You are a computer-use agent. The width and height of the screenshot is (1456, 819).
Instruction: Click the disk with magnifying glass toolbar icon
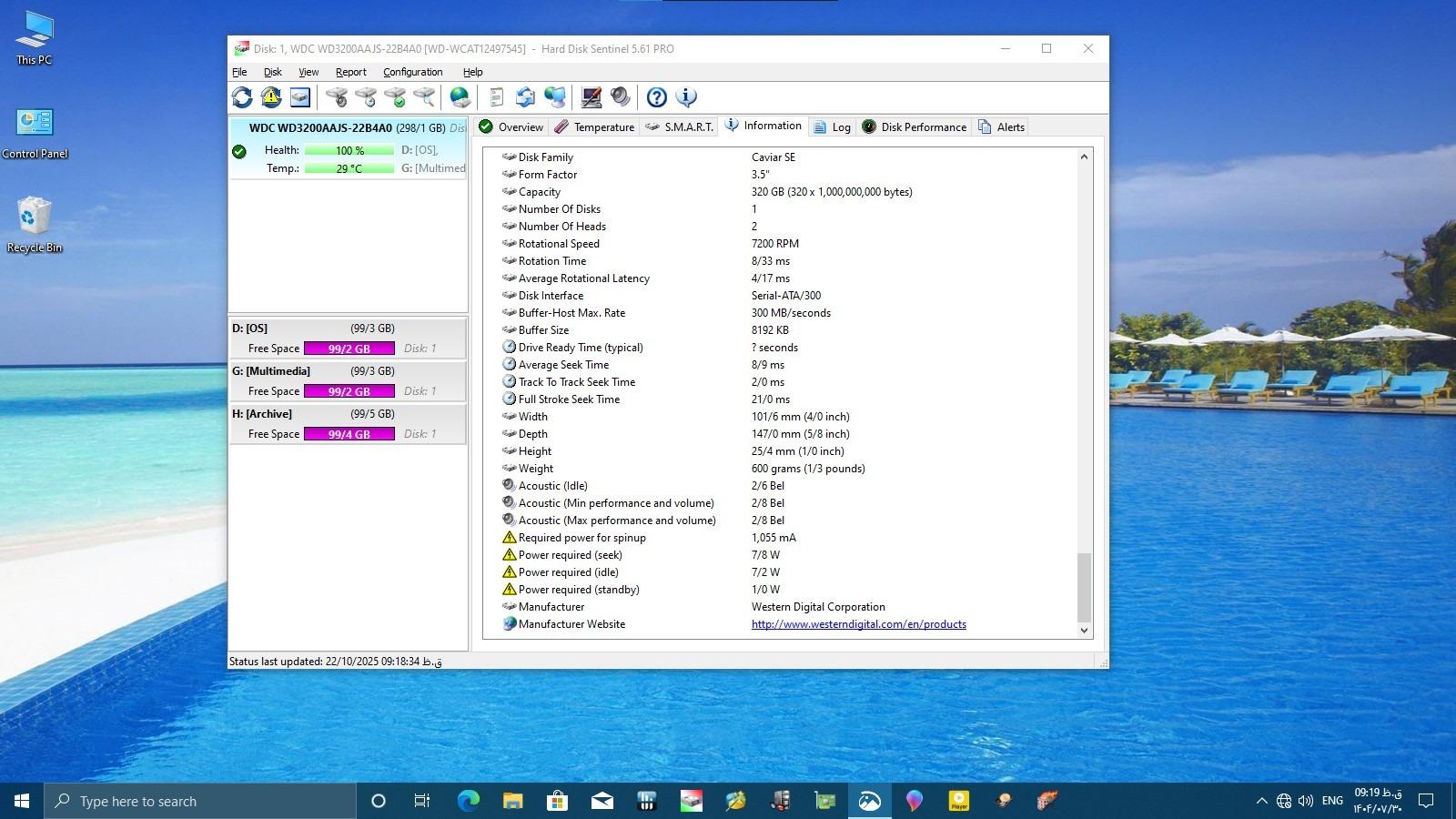tap(424, 97)
